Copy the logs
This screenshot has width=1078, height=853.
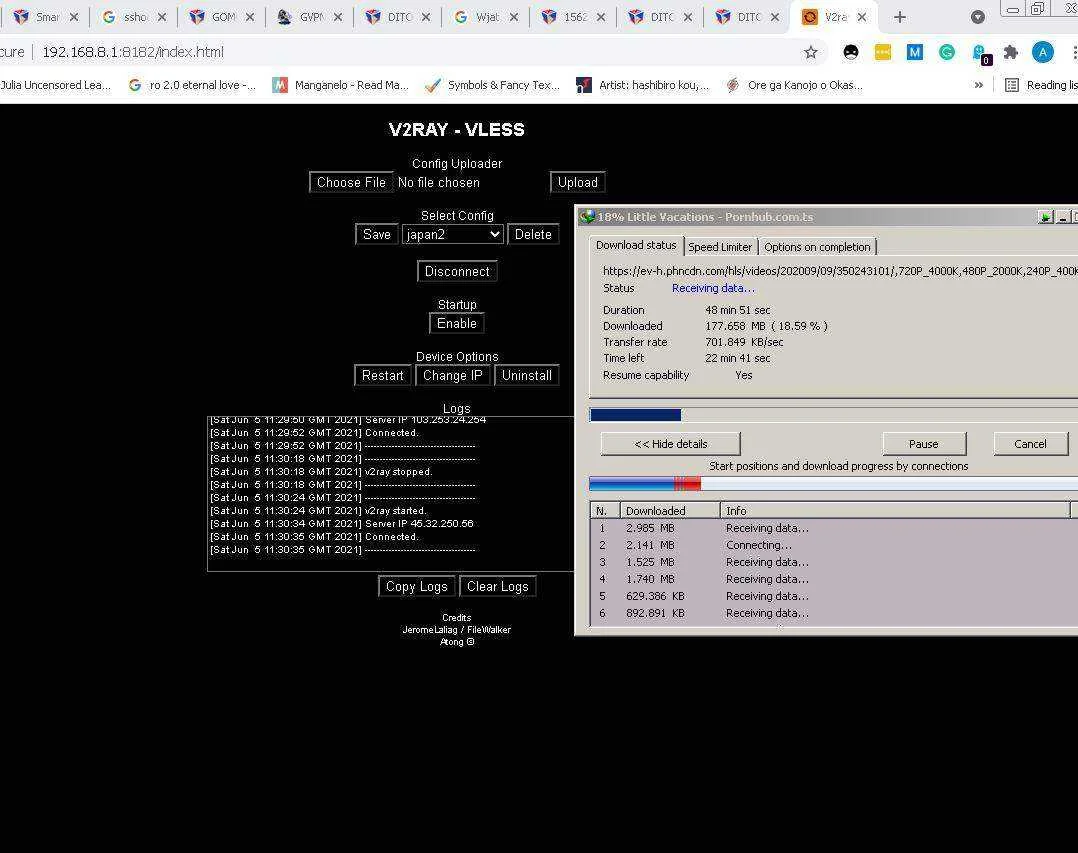pos(416,586)
